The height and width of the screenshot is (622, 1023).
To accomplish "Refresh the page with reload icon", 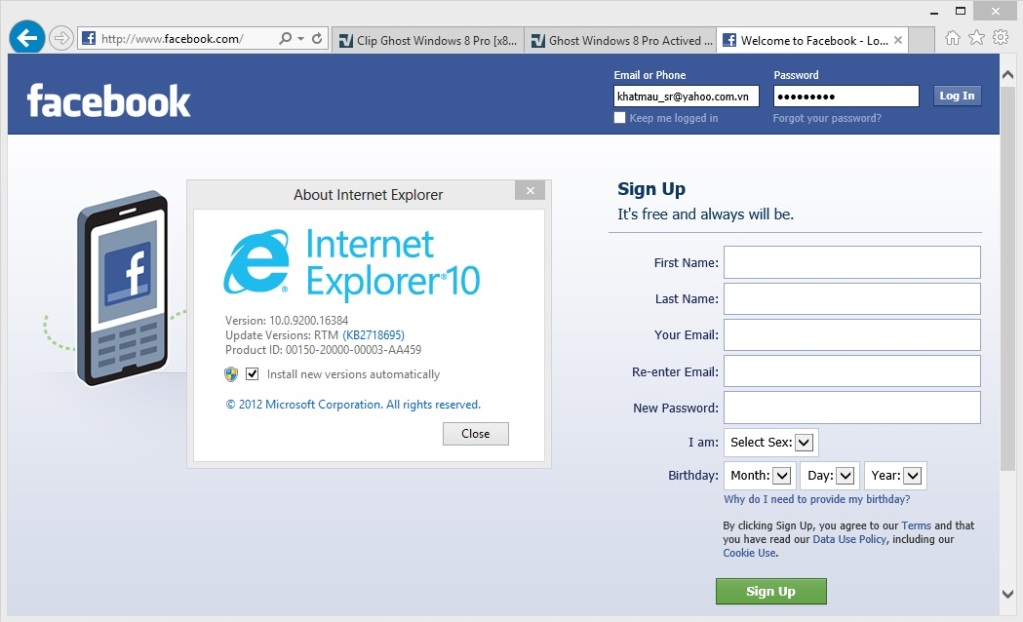I will (317, 39).
